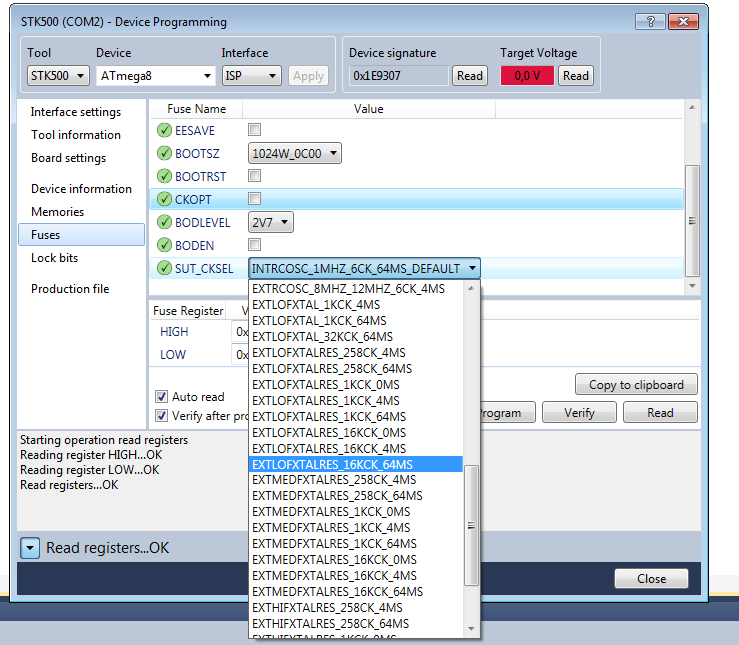Select the Fuses section
The height and width of the screenshot is (645, 739).
[x=82, y=235]
